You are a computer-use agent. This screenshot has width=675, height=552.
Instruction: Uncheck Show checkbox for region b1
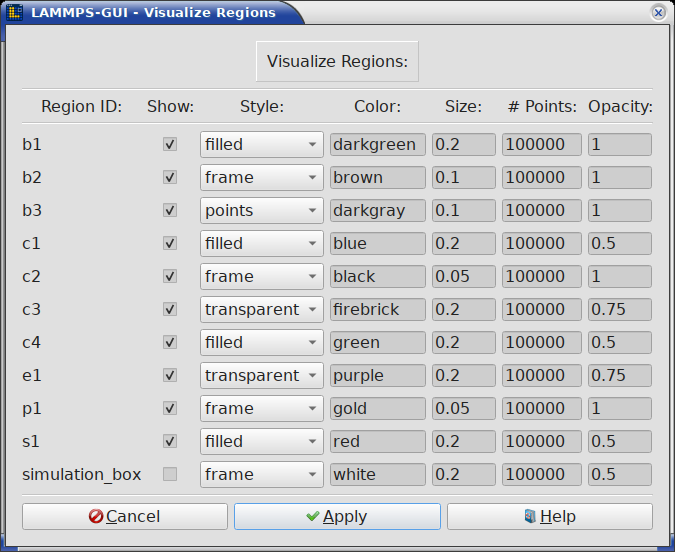click(x=170, y=144)
